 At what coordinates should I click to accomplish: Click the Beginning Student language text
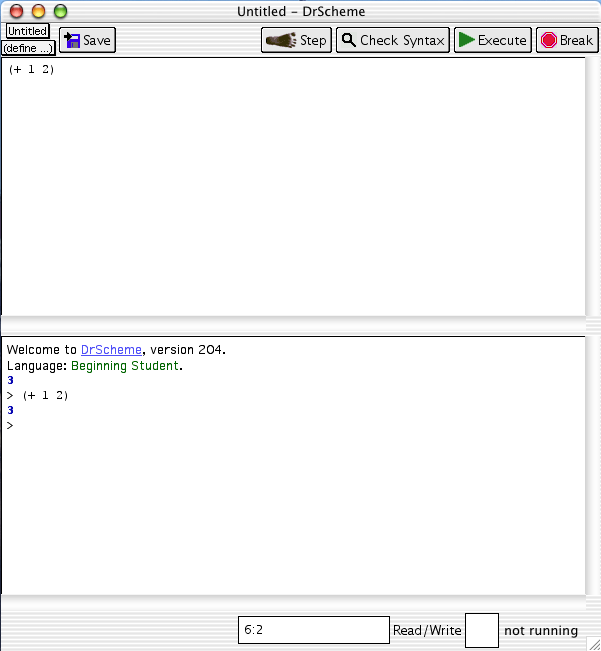tap(125, 366)
